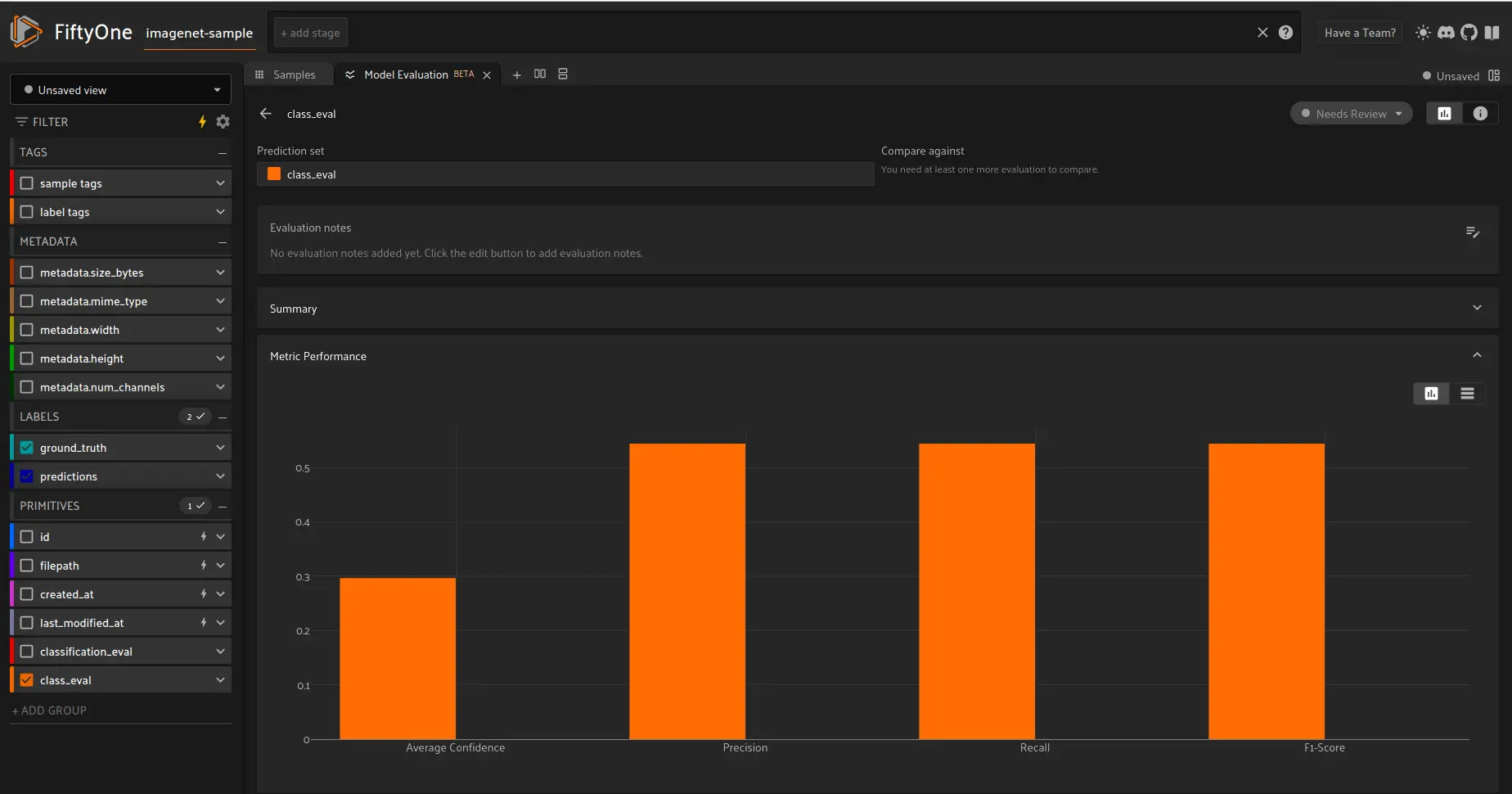1512x794 pixels.
Task: Expand the created_at field filter
Action: pyautogui.click(x=220, y=594)
